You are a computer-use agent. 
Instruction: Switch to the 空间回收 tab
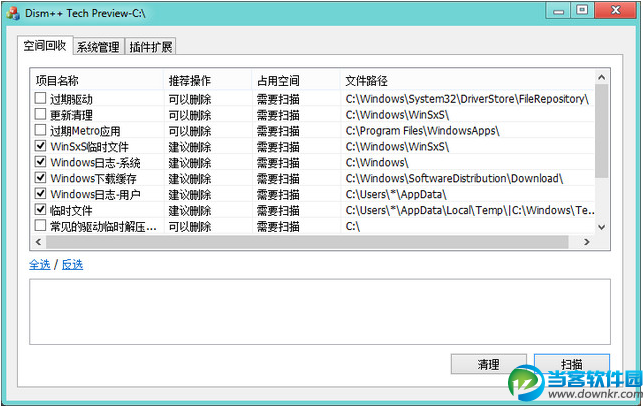click(45, 45)
